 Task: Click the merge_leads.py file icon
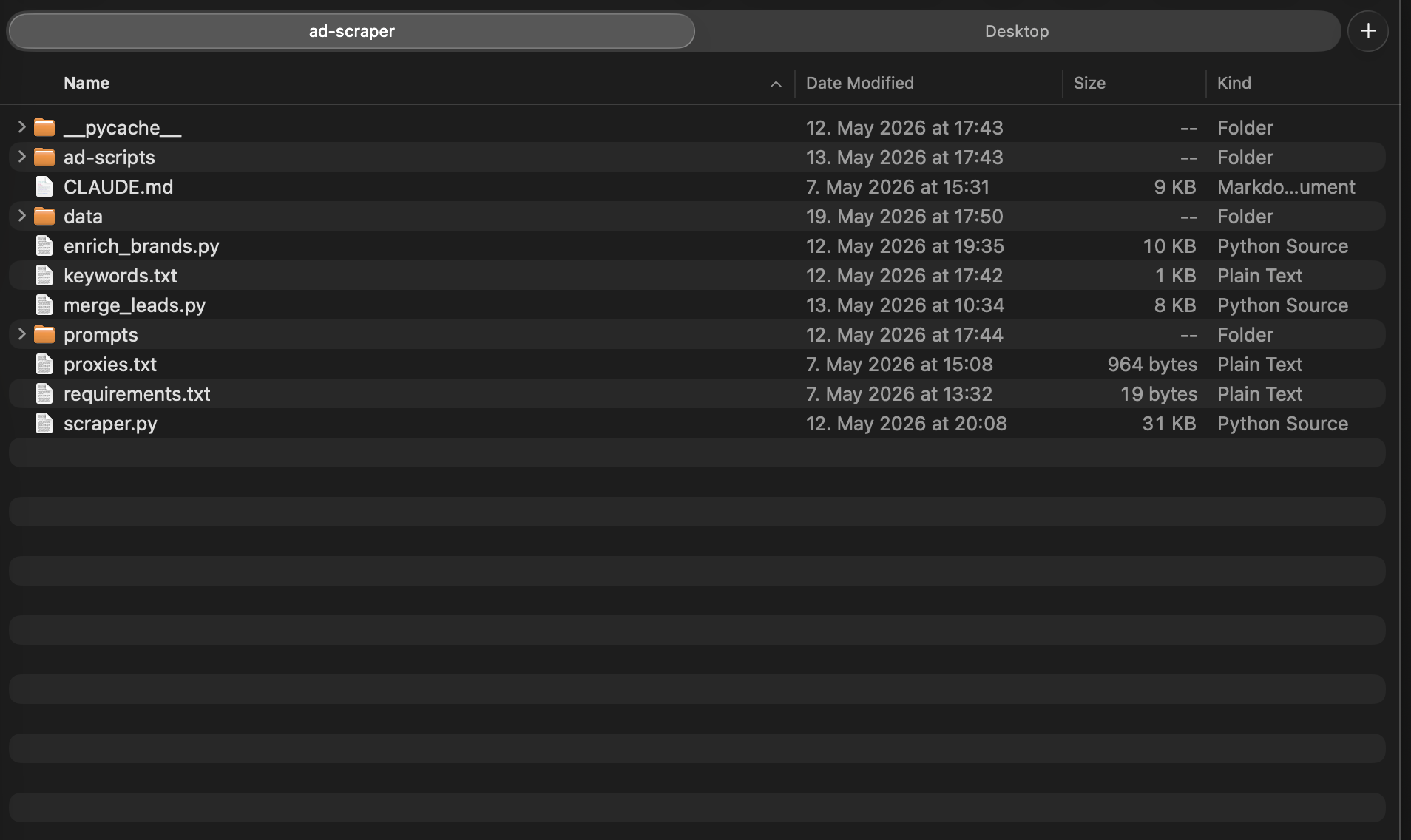[44, 305]
